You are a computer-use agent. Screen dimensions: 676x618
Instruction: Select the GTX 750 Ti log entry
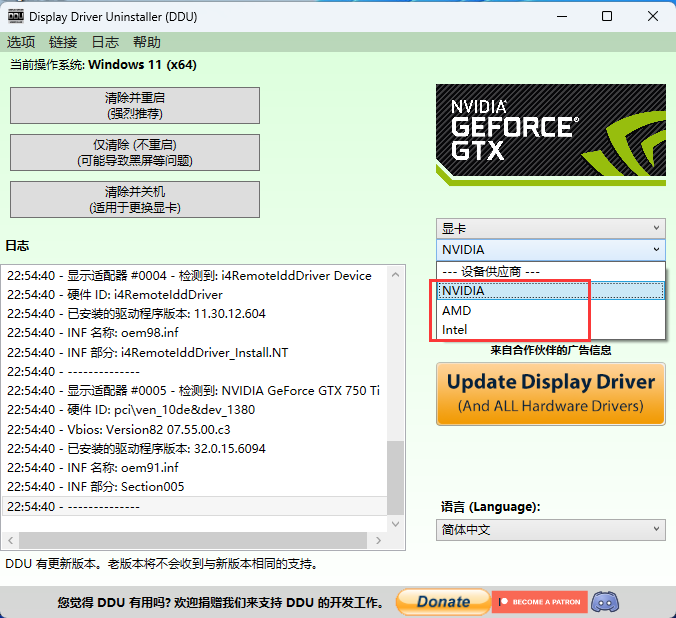coord(193,390)
